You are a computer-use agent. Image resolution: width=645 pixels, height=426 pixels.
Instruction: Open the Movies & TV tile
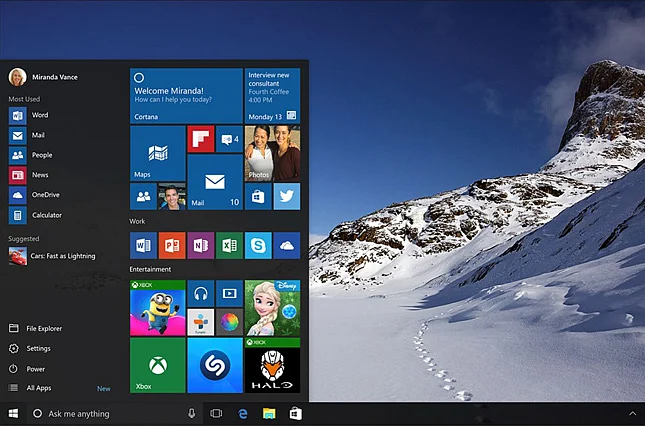tap(230, 294)
